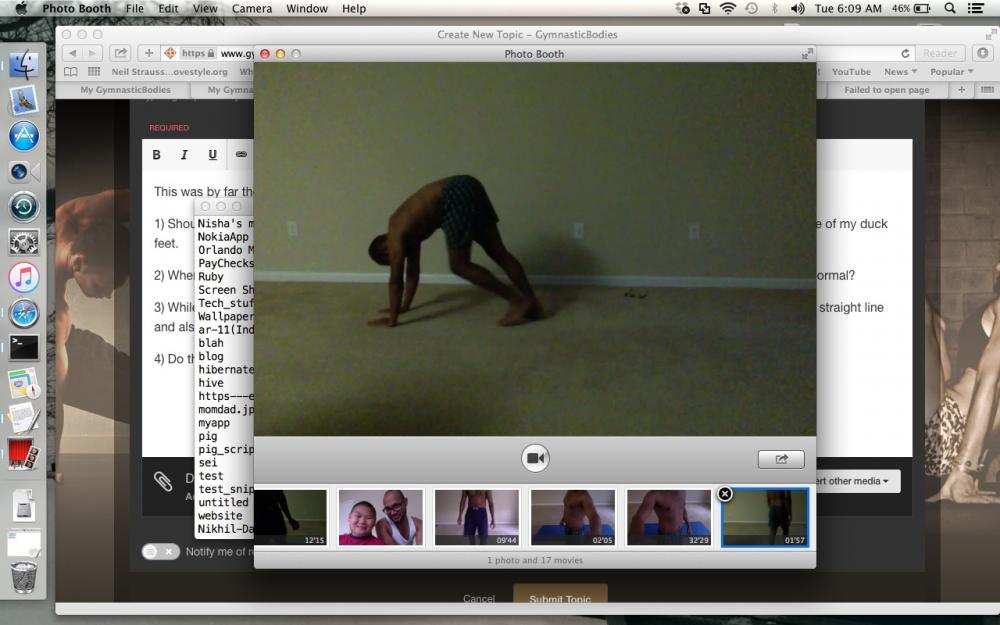Expand the Popular bookmarks dropdown in Safari

tap(952, 72)
